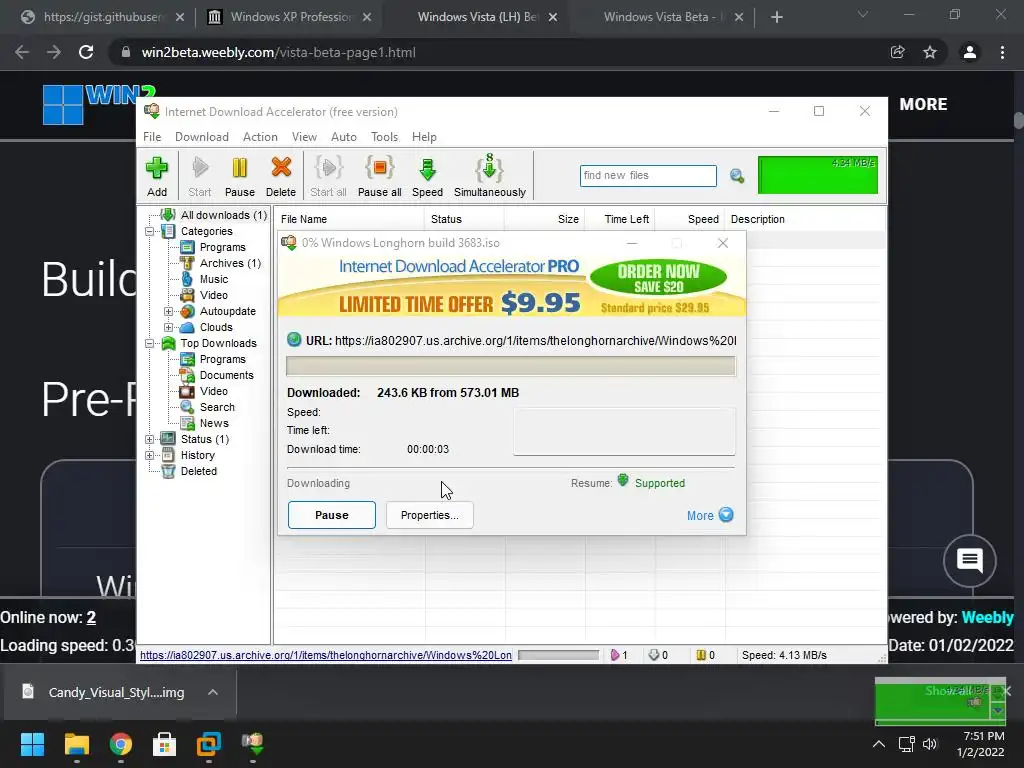Open the Windows Start button

coord(32,743)
